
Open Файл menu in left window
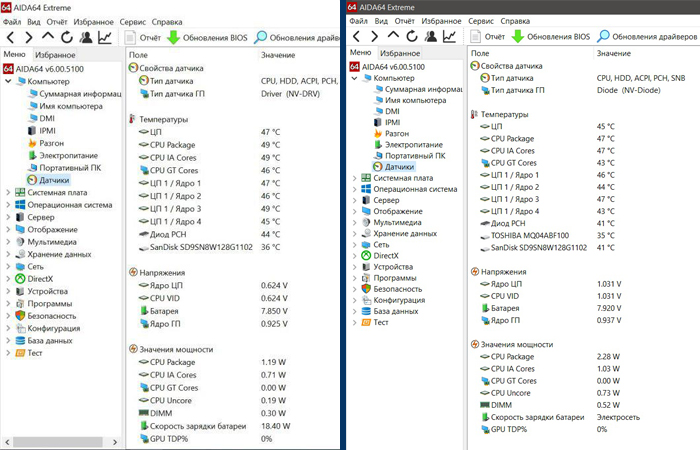click(12, 22)
